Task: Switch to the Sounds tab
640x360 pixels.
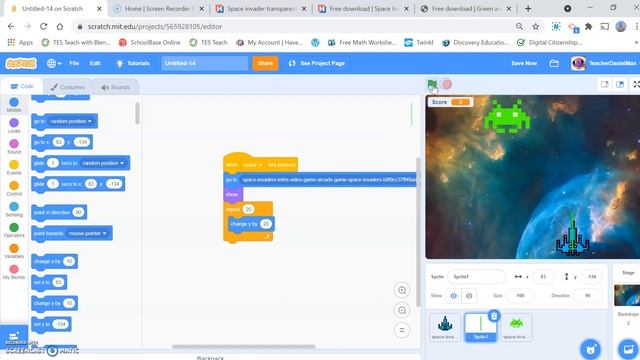Action: (x=116, y=87)
